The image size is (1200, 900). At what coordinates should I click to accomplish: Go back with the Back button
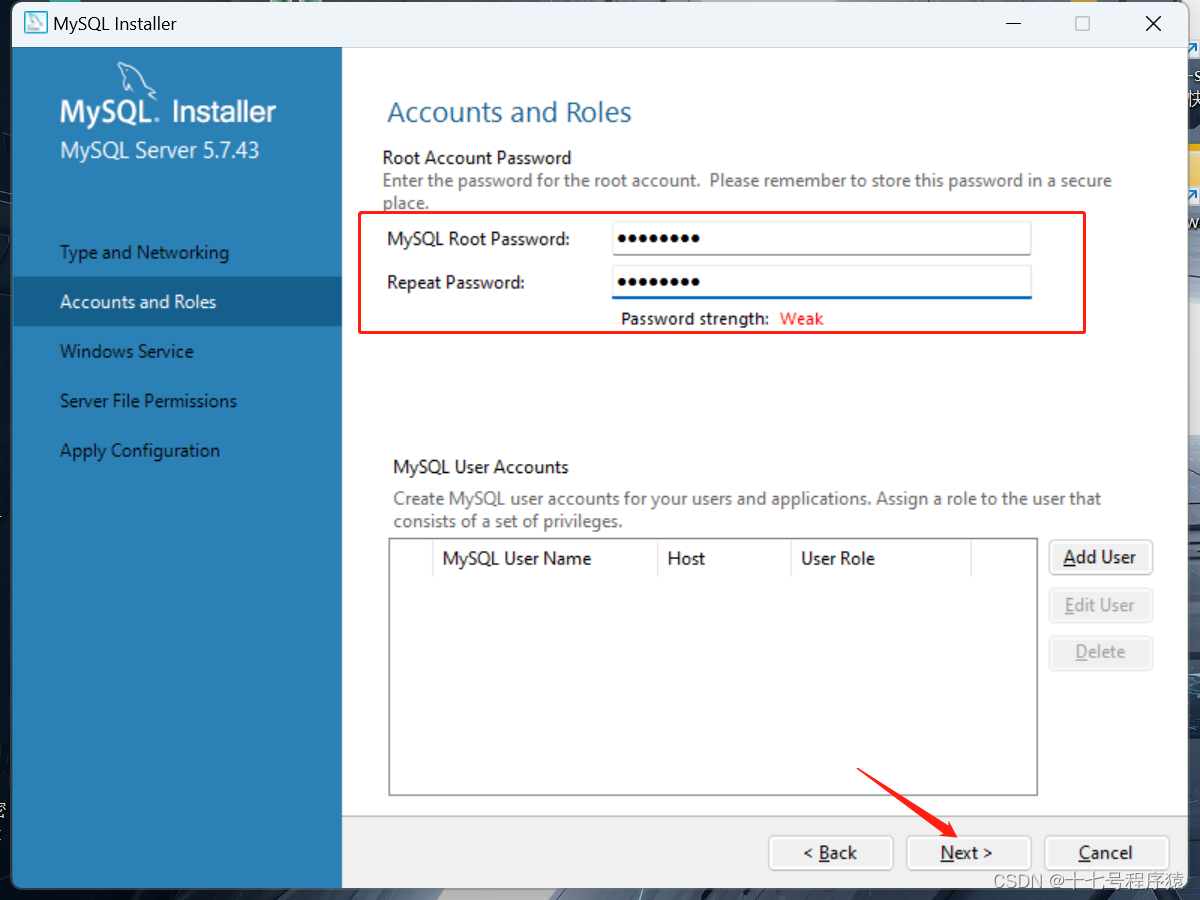(830, 853)
